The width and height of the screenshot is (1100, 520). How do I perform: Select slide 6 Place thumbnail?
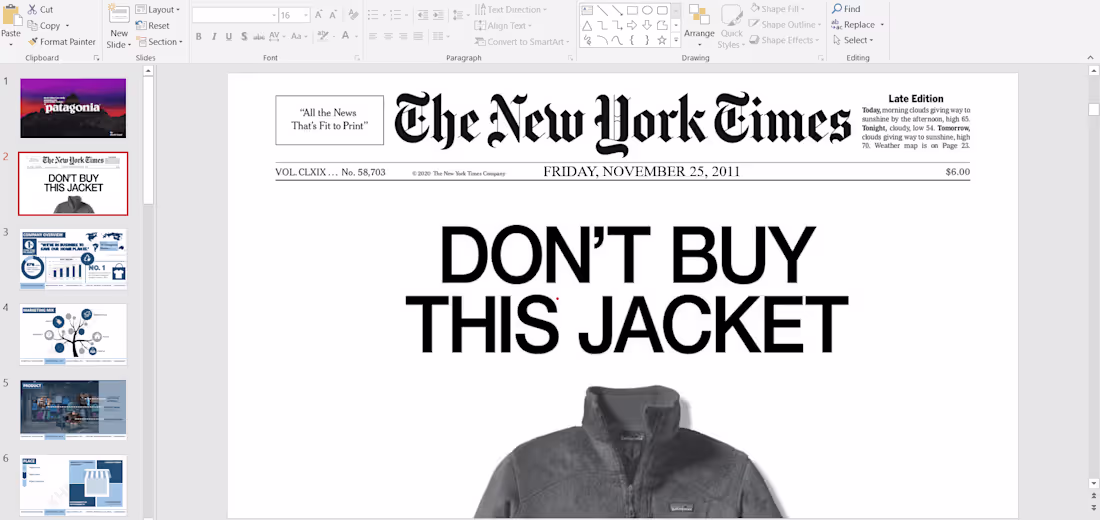click(x=73, y=486)
